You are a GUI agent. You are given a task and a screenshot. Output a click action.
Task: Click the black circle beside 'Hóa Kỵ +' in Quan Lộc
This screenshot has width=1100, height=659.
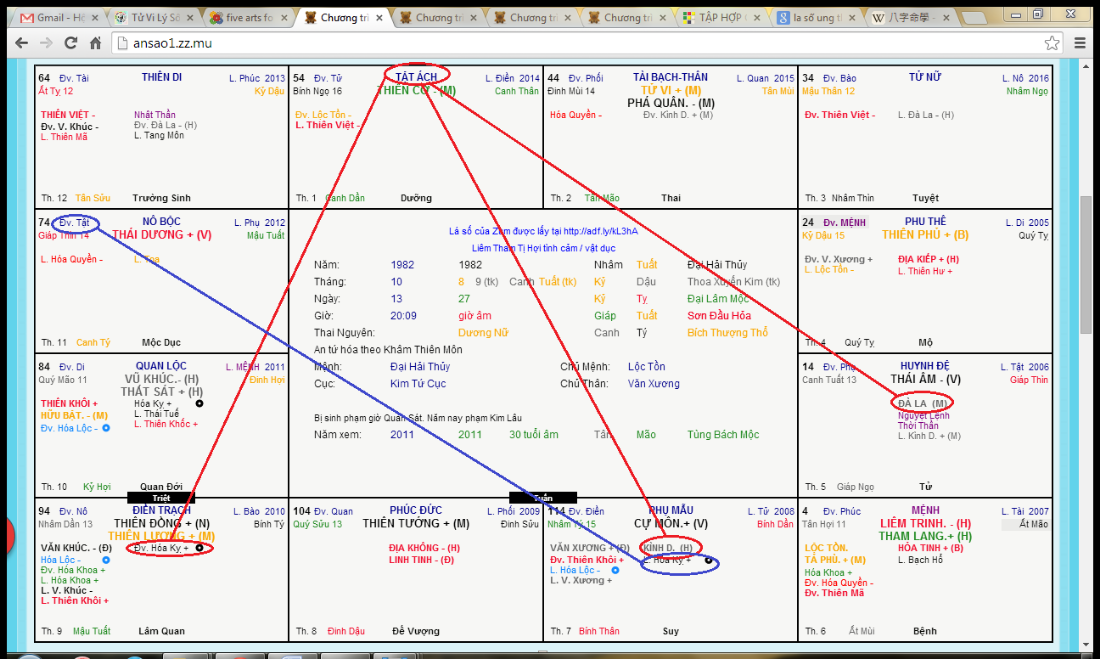200,403
